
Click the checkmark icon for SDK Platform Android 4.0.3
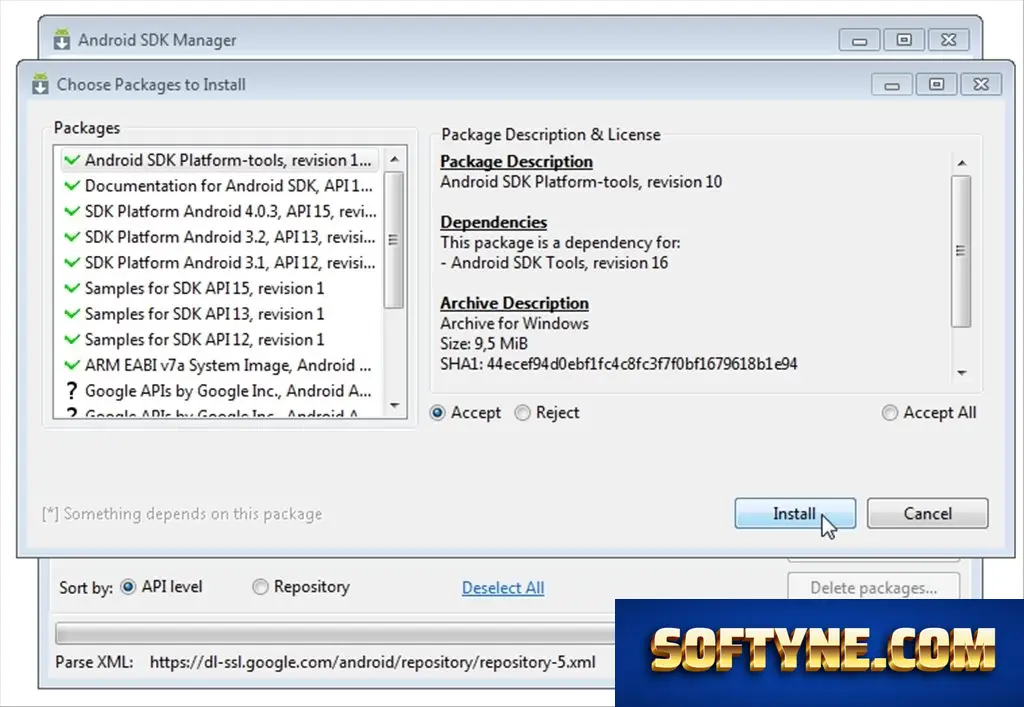pyautogui.click(x=72, y=212)
